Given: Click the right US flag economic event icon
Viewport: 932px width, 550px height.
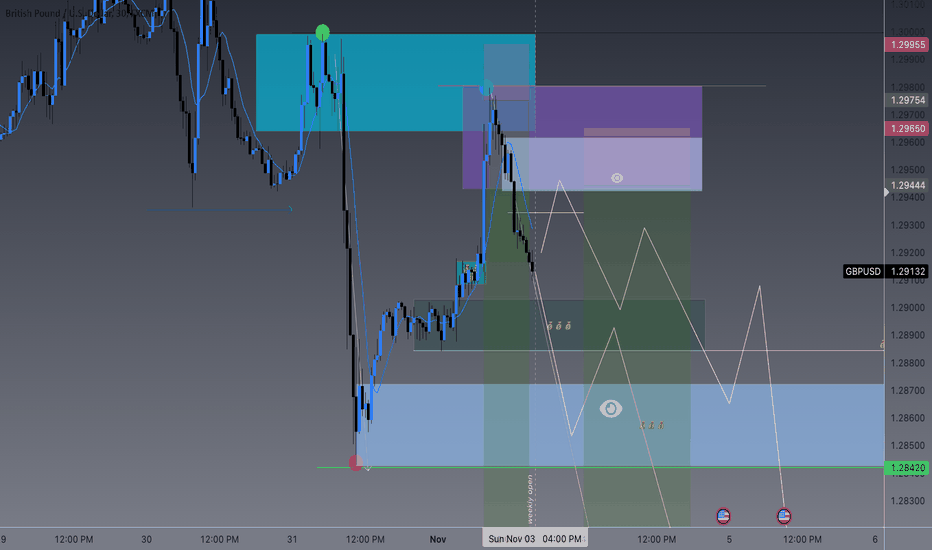Looking at the screenshot, I should (783, 516).
